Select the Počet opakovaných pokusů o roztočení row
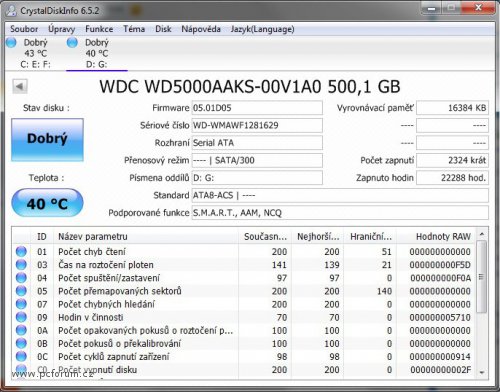The height and width of the screenshot is (392, 500). 244,330
